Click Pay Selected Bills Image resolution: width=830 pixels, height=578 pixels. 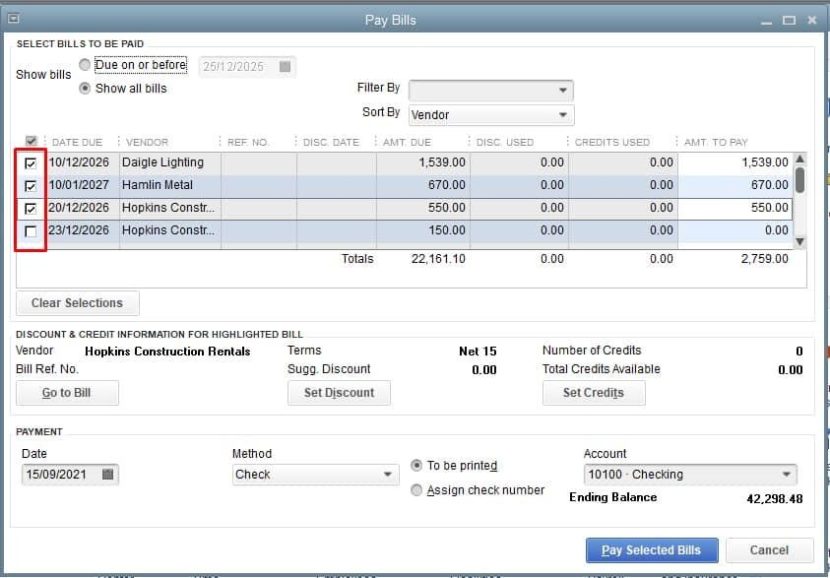[651, 550]
